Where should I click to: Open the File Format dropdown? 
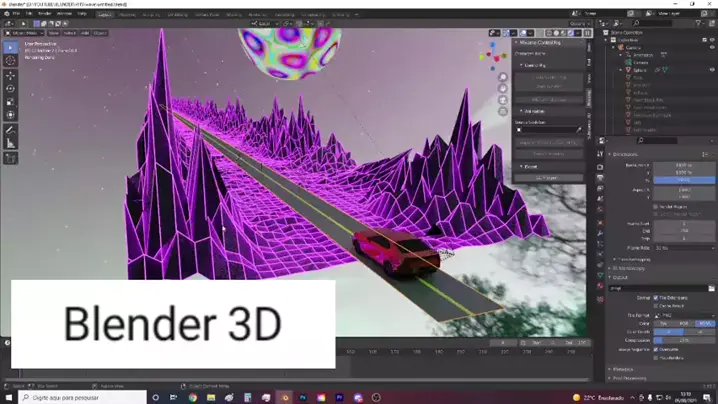tap(684, 315)
